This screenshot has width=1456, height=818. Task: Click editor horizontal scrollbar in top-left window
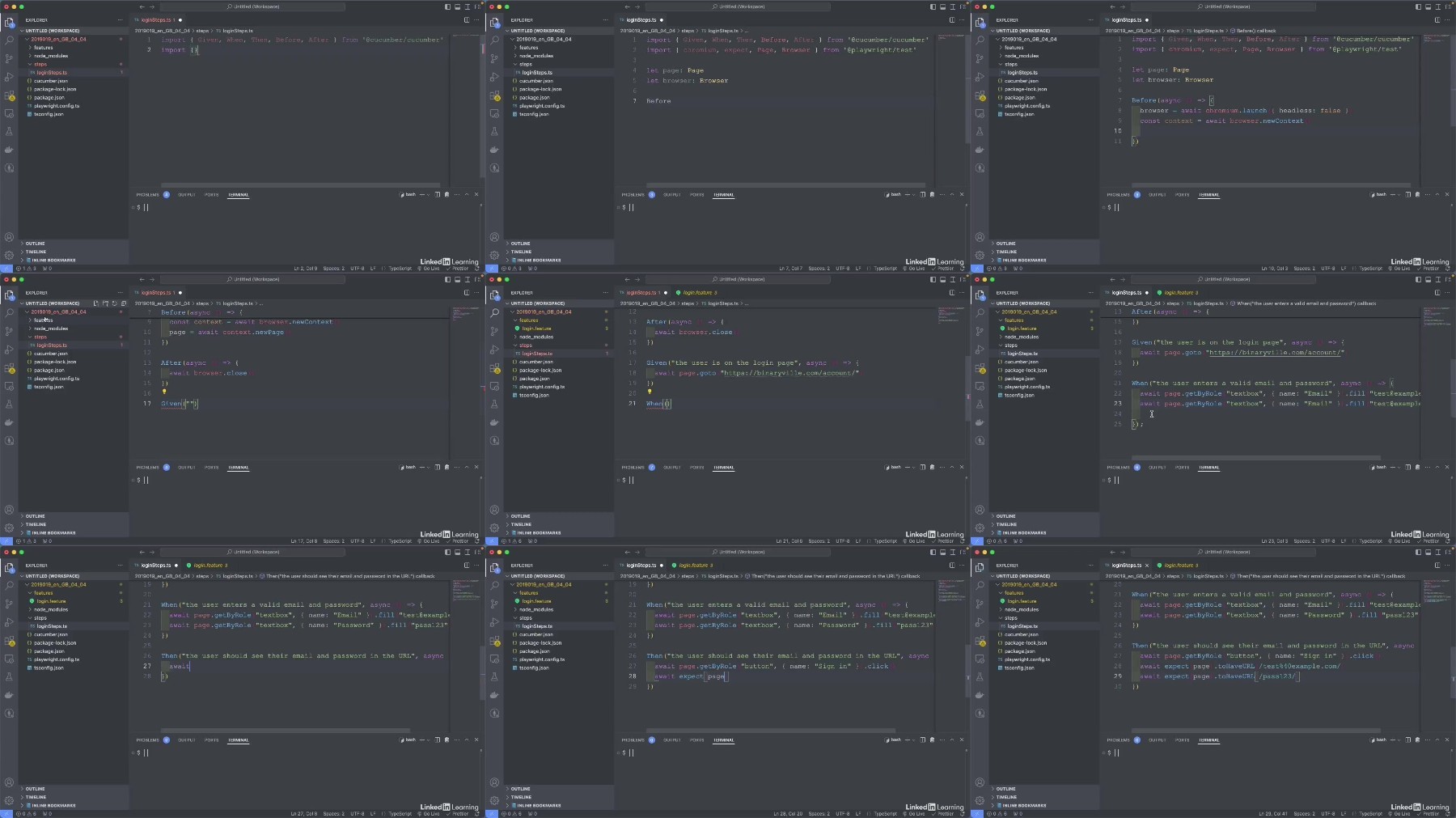tap(299, 184)
